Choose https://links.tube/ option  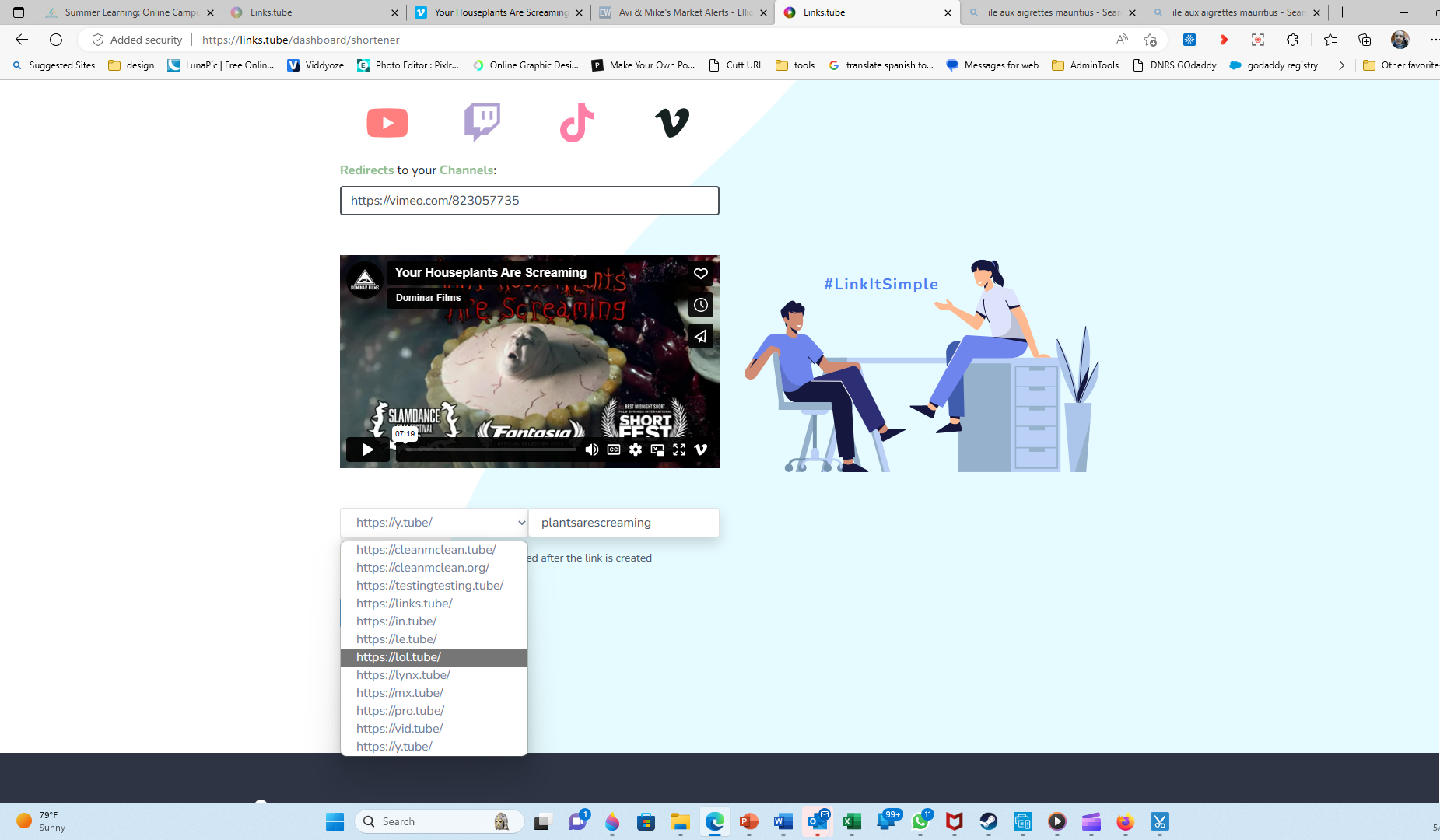pos(434,604)
